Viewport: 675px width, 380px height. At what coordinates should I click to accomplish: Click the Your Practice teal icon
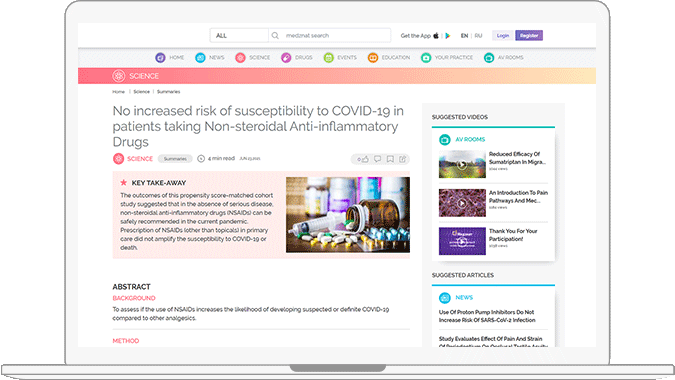[426, 57]
